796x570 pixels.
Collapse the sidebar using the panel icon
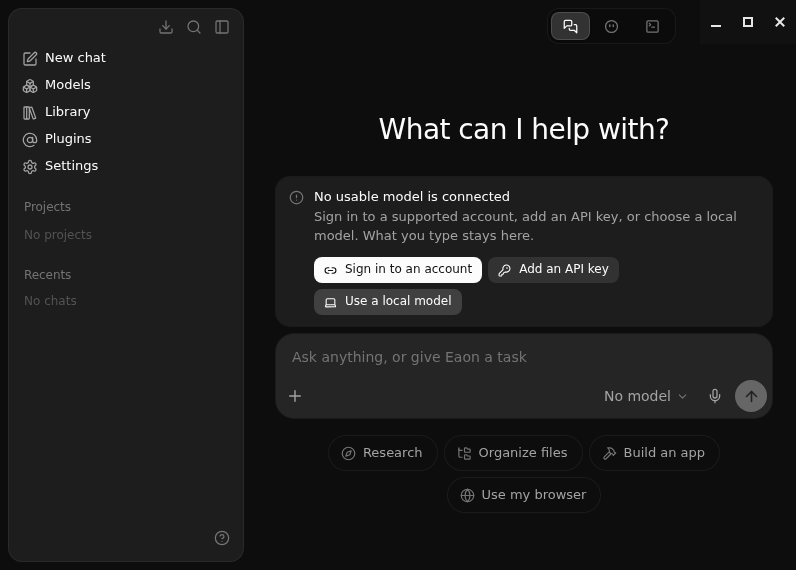click(222, 27)
